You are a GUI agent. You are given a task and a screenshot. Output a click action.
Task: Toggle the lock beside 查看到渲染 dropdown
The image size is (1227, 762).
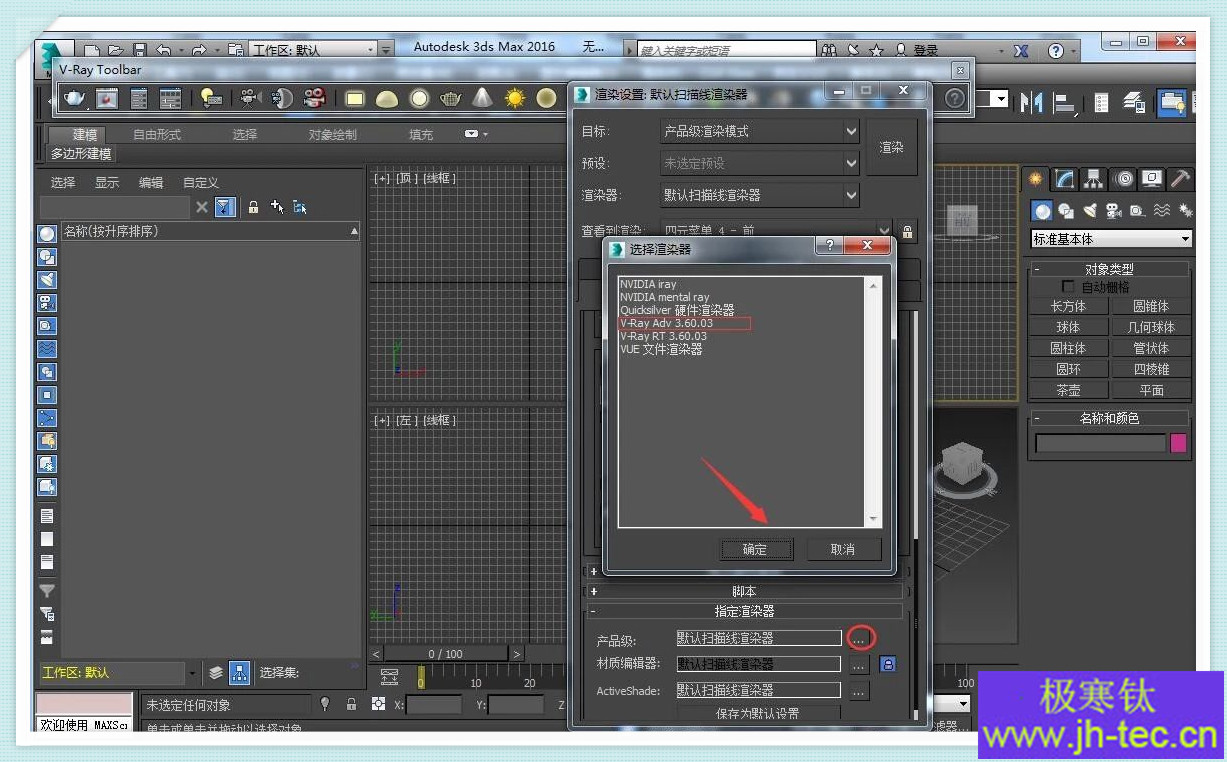[x=907, y=231]
